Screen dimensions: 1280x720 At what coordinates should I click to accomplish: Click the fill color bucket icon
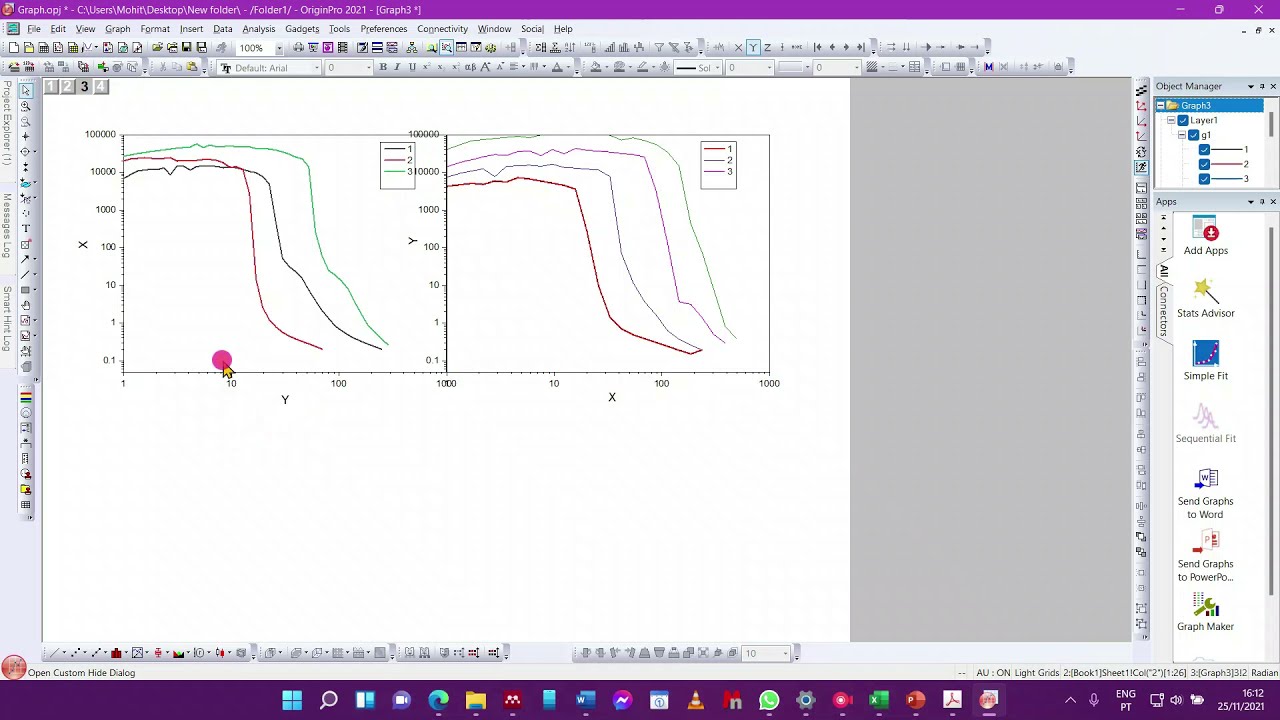597,67
